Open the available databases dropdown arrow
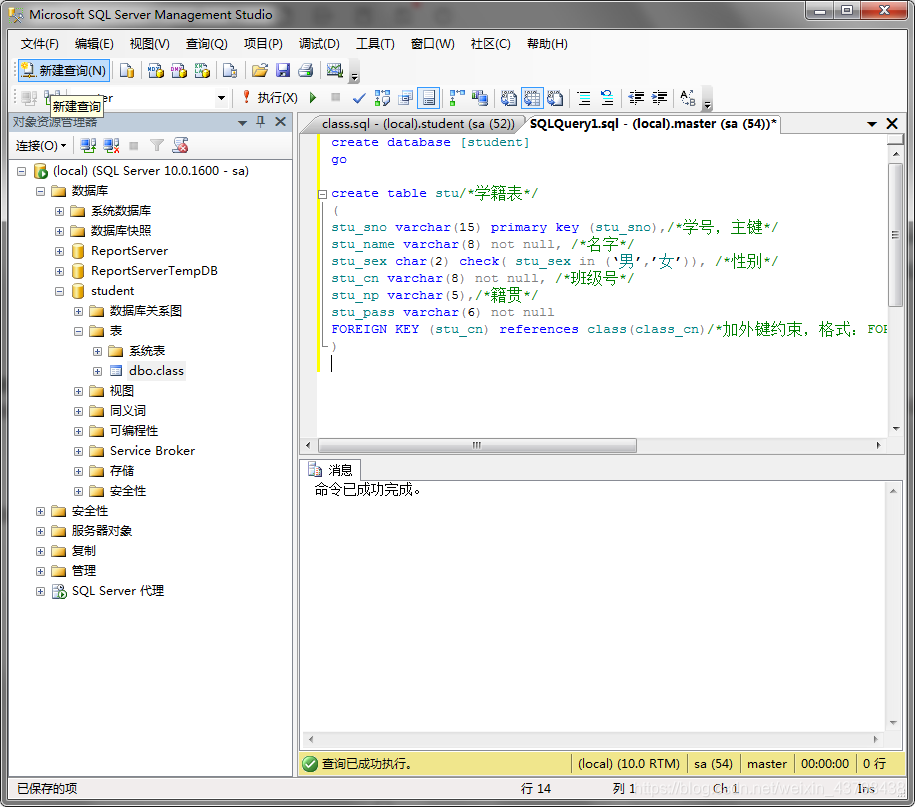The height and width of the screenshot is (807, 915). click(x=221, y=98)
